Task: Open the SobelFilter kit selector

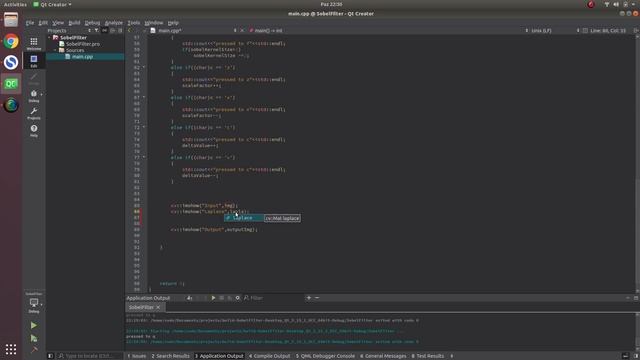Action: (34, 303)
